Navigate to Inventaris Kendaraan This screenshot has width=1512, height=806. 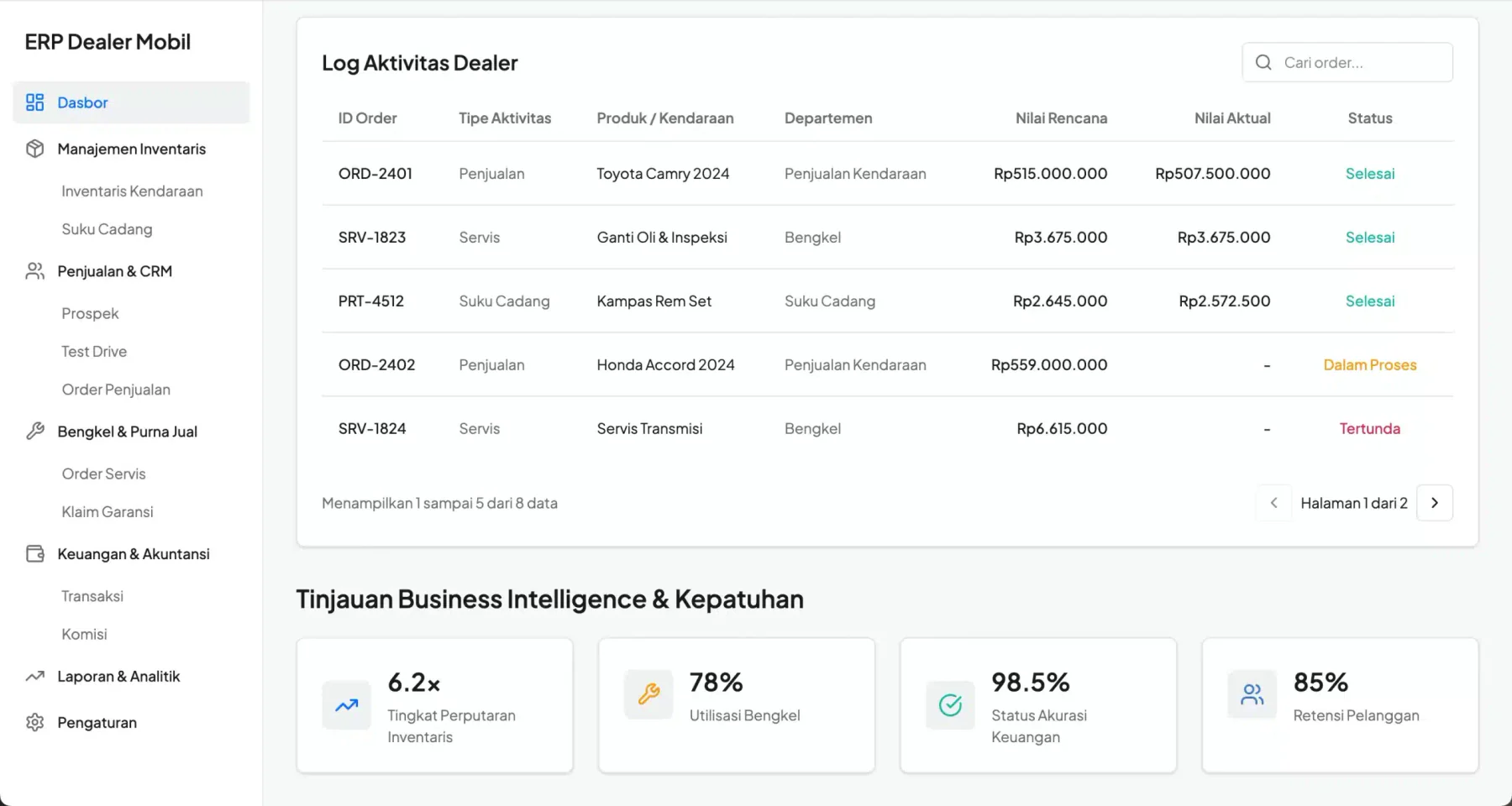click(x=132, y=191)
